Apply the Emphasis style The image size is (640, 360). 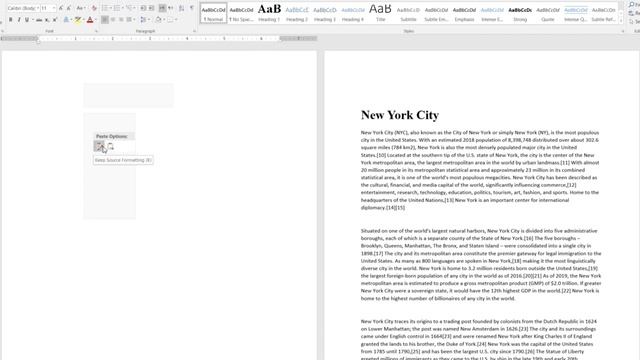tap(464, 13)
